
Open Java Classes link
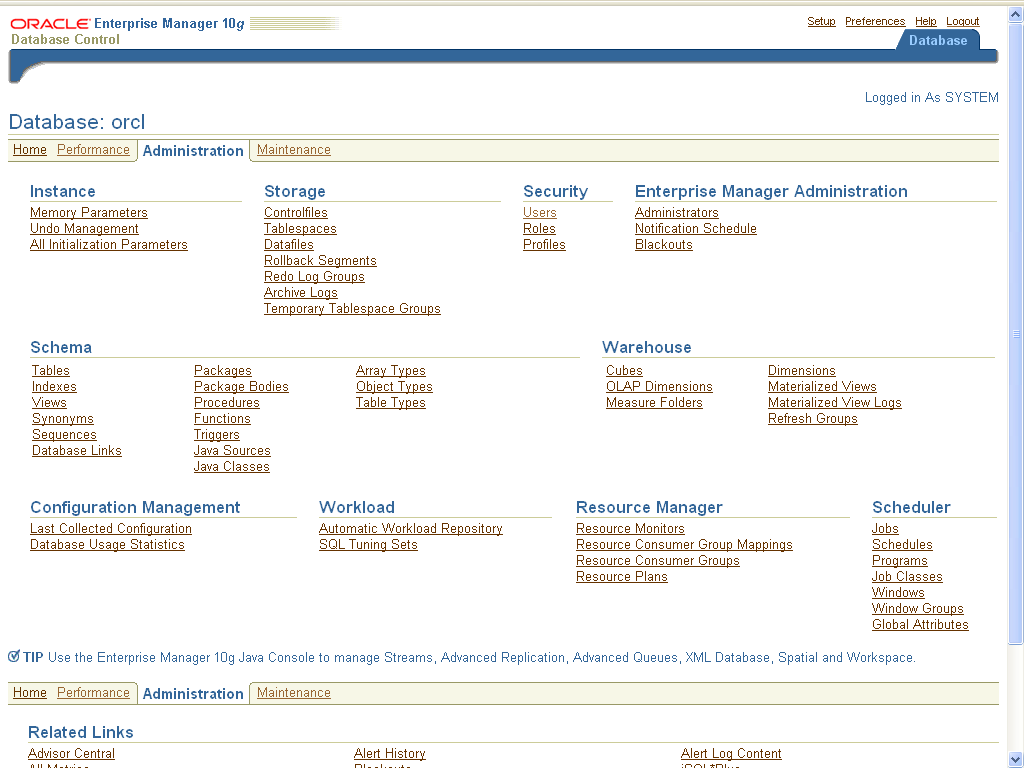[232, 466]
